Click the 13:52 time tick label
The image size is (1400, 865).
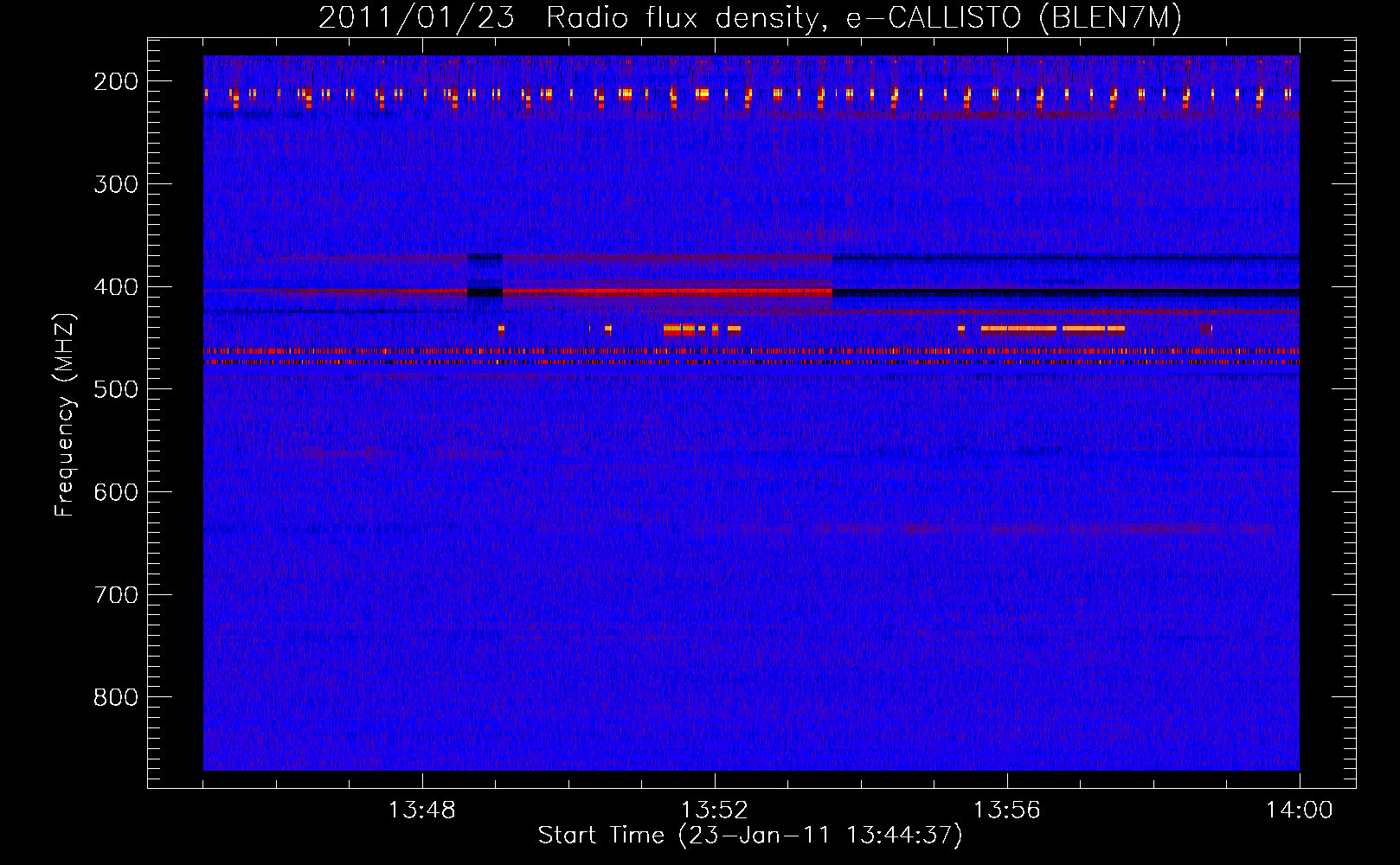tap(715, 811)
